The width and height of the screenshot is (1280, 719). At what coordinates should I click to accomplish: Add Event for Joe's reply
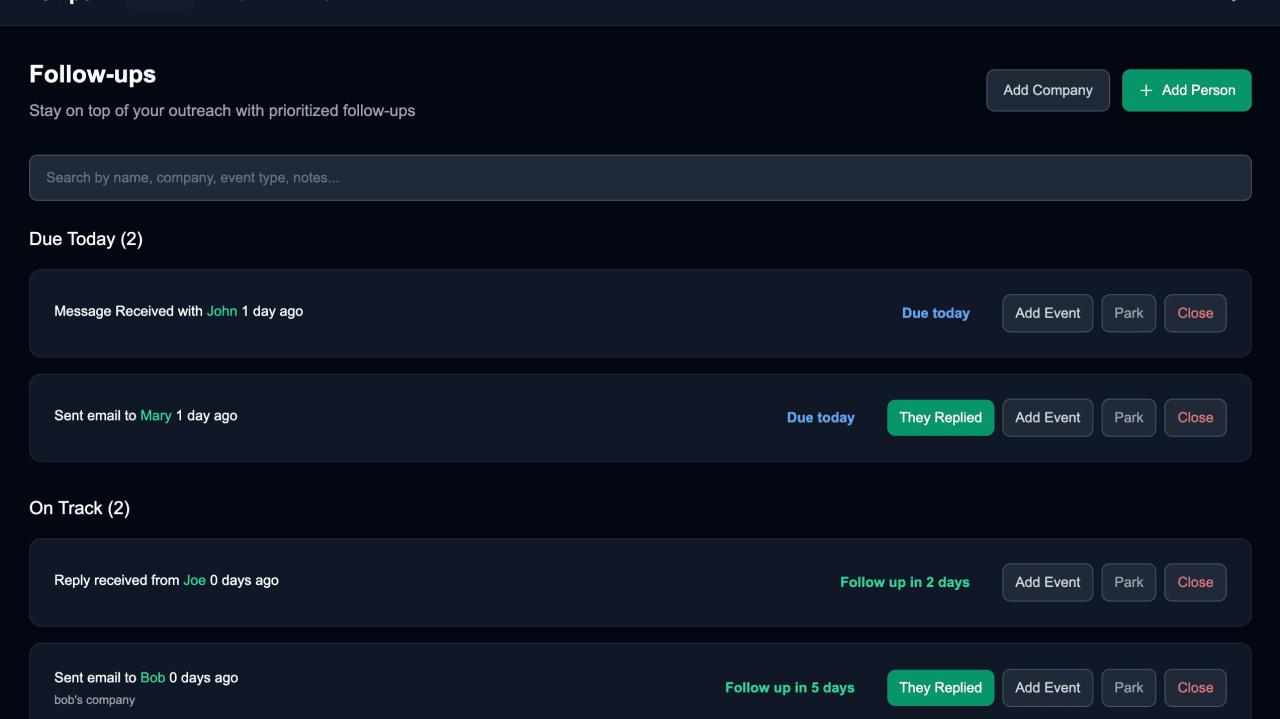point(1047,582)
